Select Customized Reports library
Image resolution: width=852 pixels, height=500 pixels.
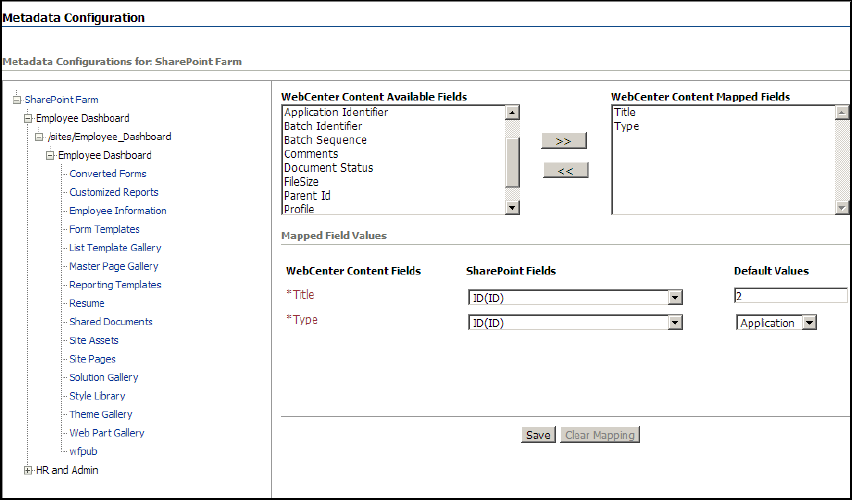pos(114,192)
